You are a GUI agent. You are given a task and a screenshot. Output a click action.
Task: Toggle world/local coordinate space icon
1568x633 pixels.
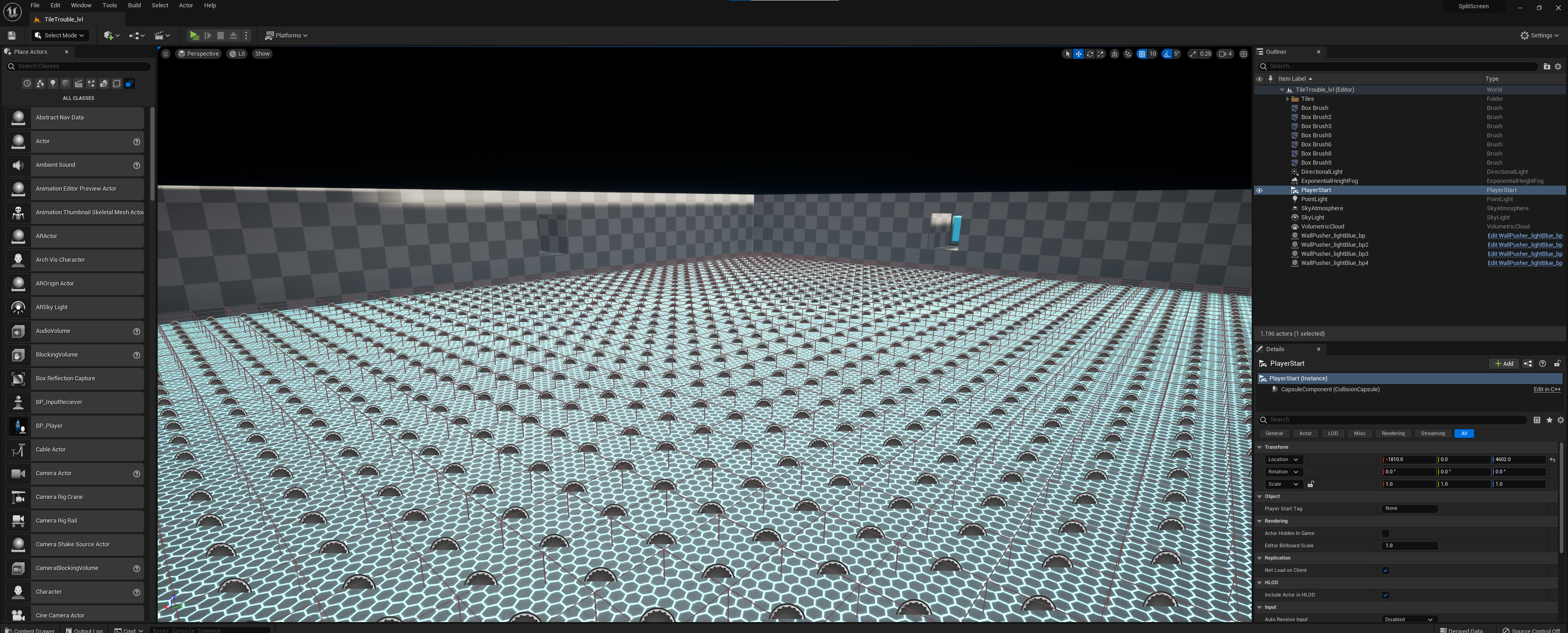(x=1114, y=54)
